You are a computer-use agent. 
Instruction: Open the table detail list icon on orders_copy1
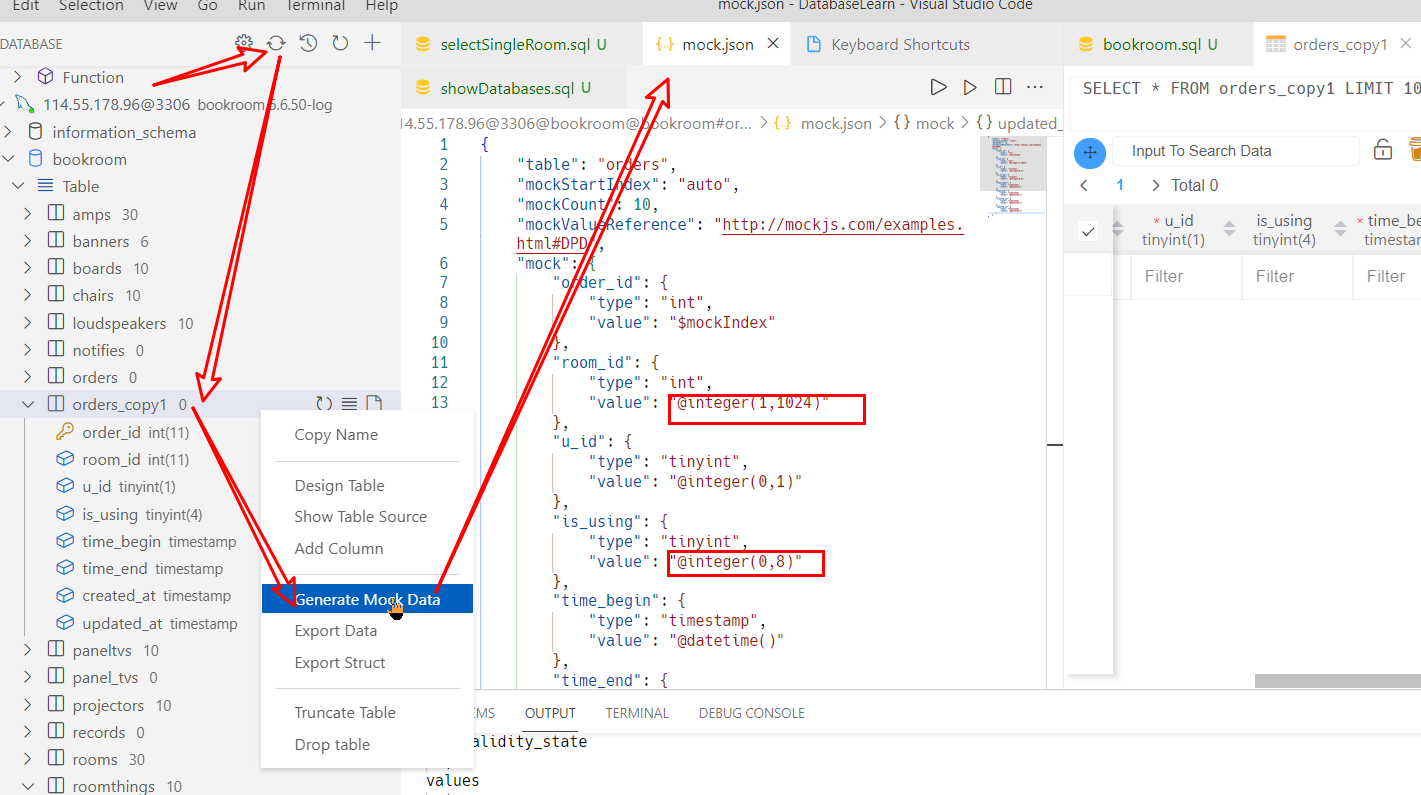348,403
